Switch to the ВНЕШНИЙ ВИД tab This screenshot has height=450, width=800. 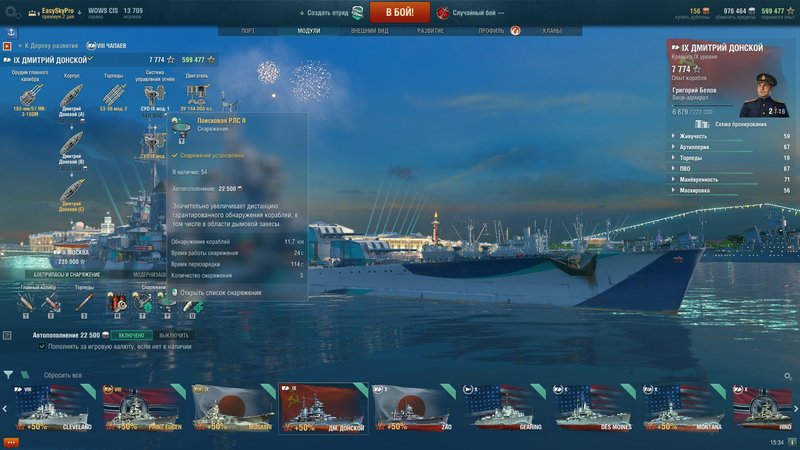tap(369, 31)
